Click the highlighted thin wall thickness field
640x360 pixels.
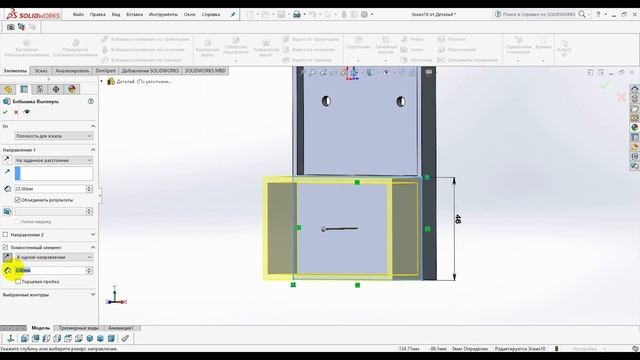[50, 270]
